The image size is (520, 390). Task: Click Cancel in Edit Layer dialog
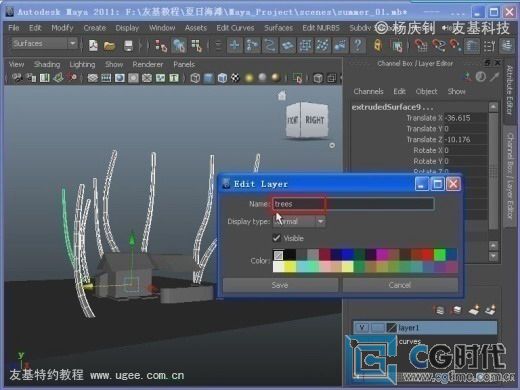[400, 285]
